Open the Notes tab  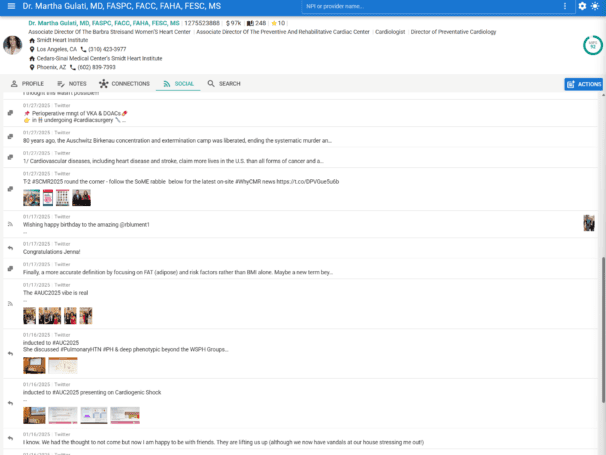[72, 84]
